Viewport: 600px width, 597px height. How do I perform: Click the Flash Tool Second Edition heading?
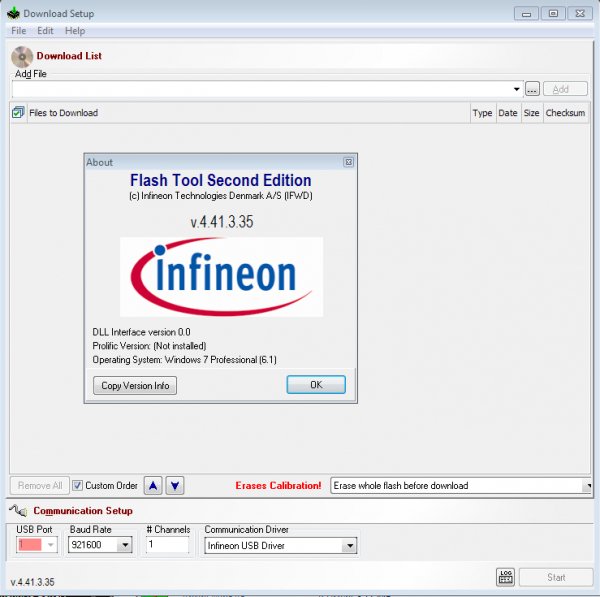pos(221,180)
